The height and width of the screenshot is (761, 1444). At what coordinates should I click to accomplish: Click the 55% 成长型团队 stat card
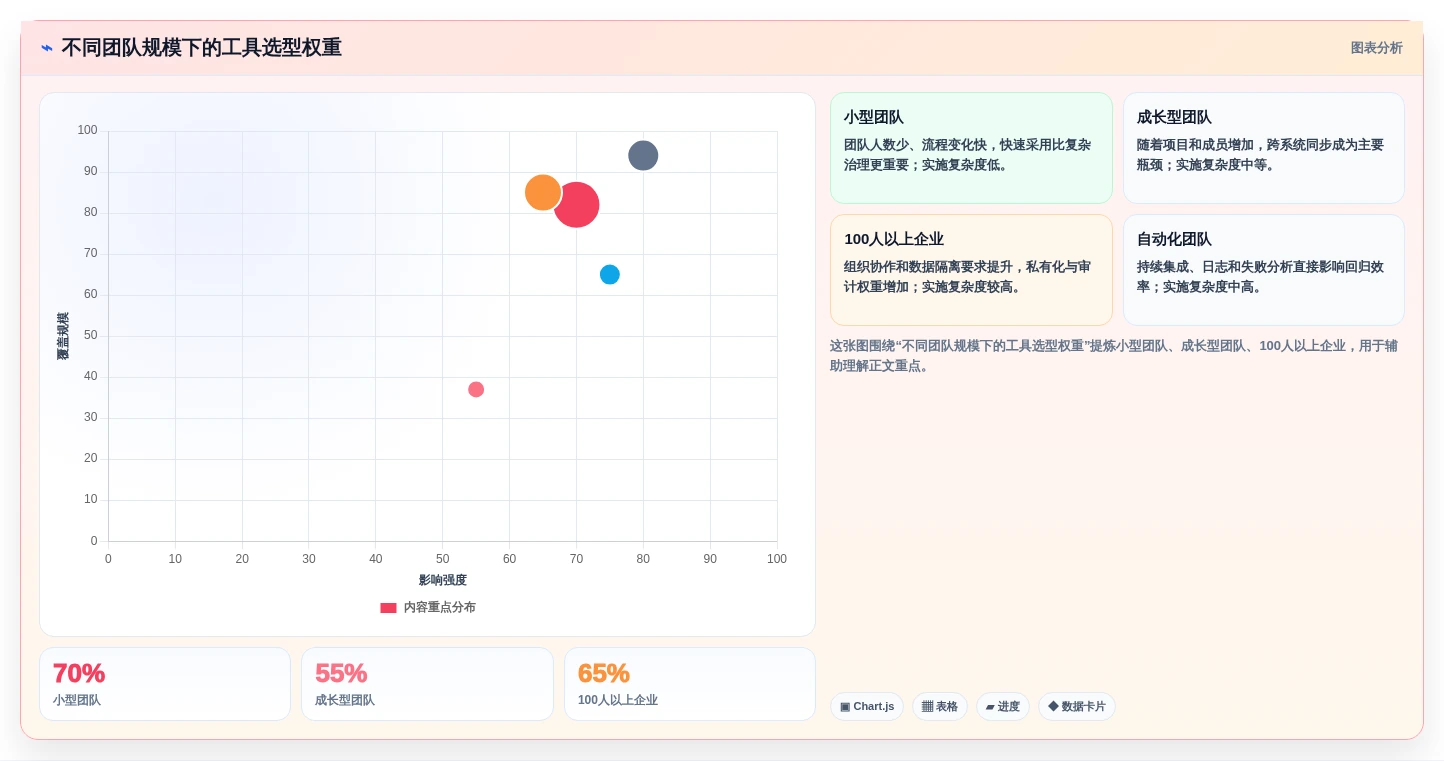click(x=427, y=684)
